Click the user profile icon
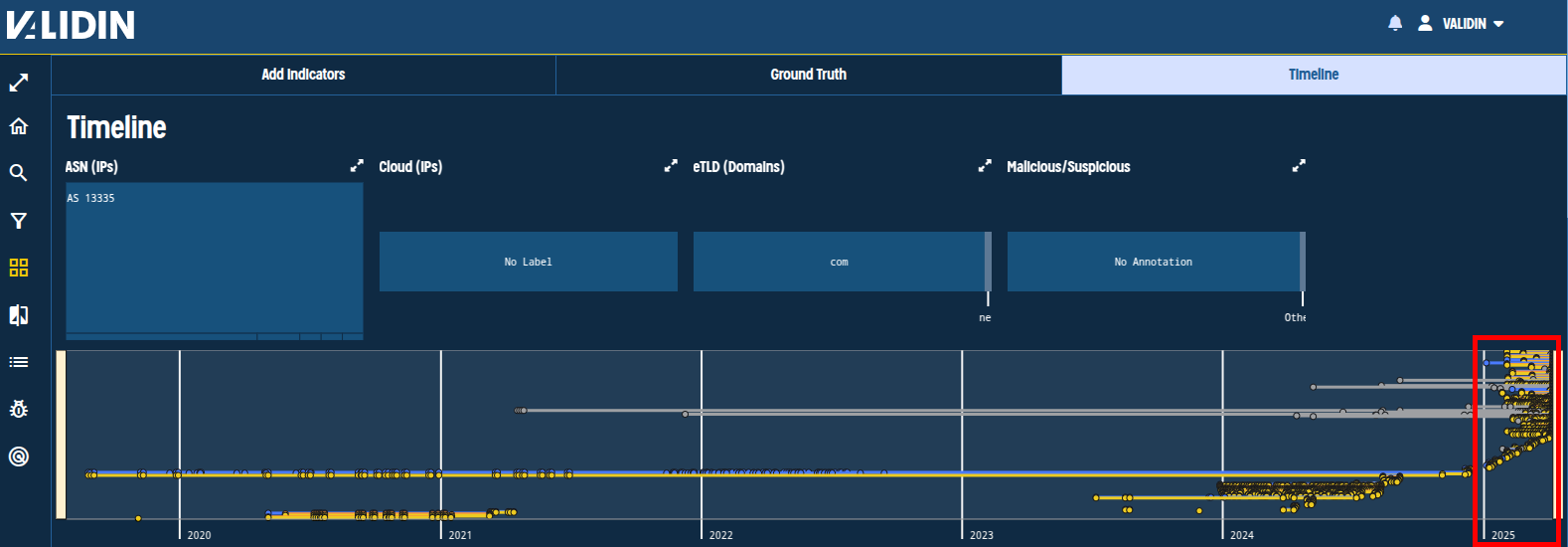Screen dimensions: 1568x547 click(1425, 23)
